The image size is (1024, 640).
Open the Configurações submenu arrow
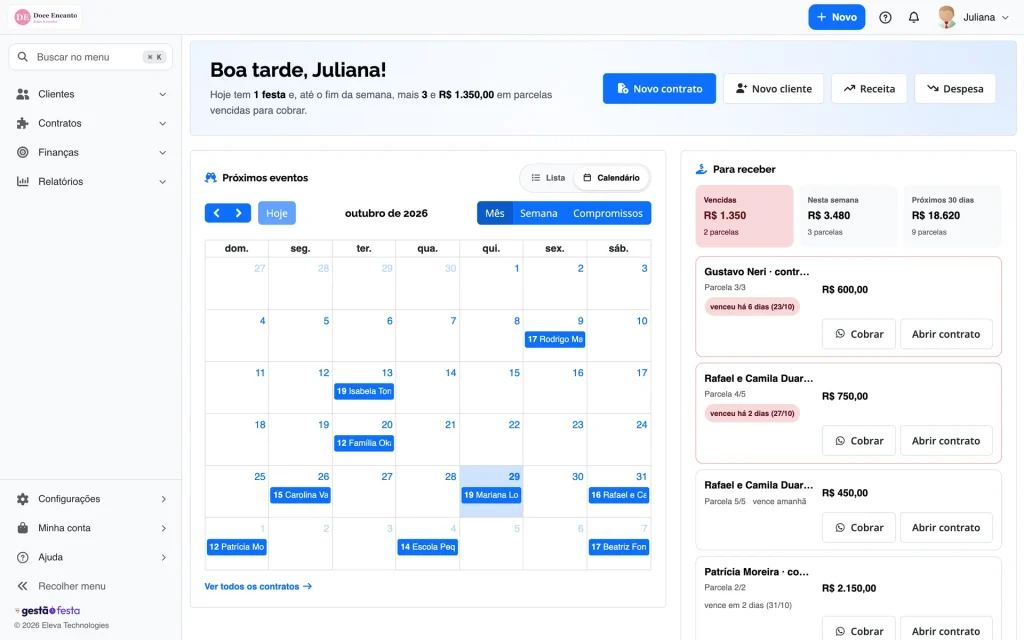pyautogui.click(x=163, y=499)
